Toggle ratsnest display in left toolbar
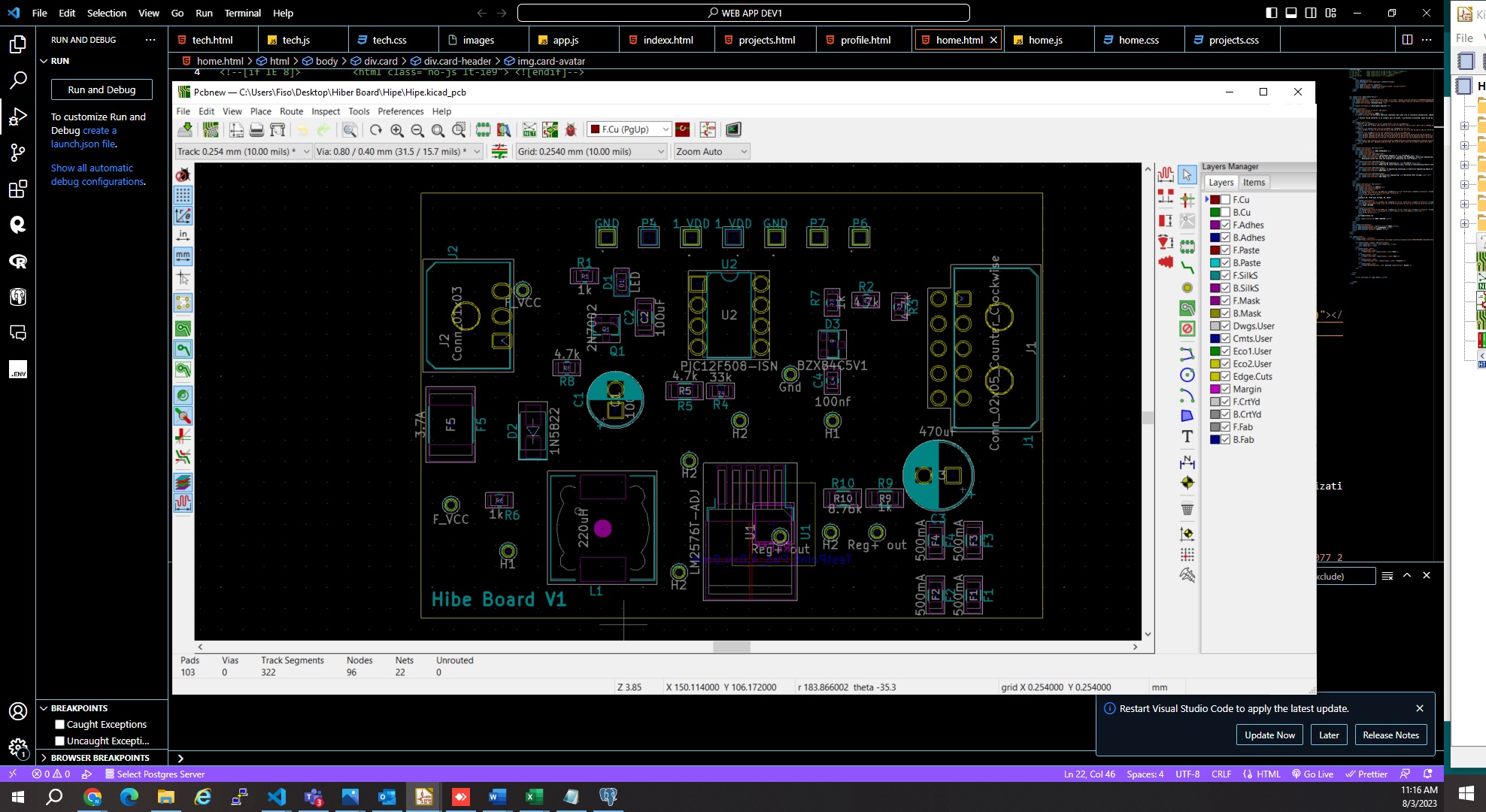 183,303
